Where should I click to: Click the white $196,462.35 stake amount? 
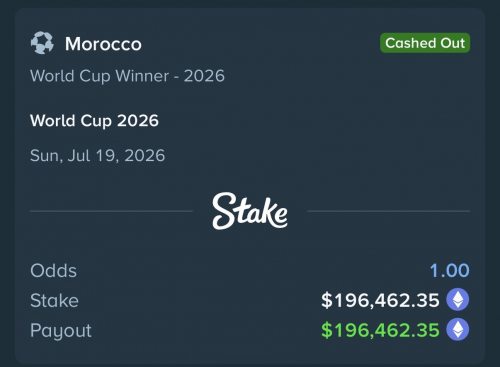click(x=380, y=300)
